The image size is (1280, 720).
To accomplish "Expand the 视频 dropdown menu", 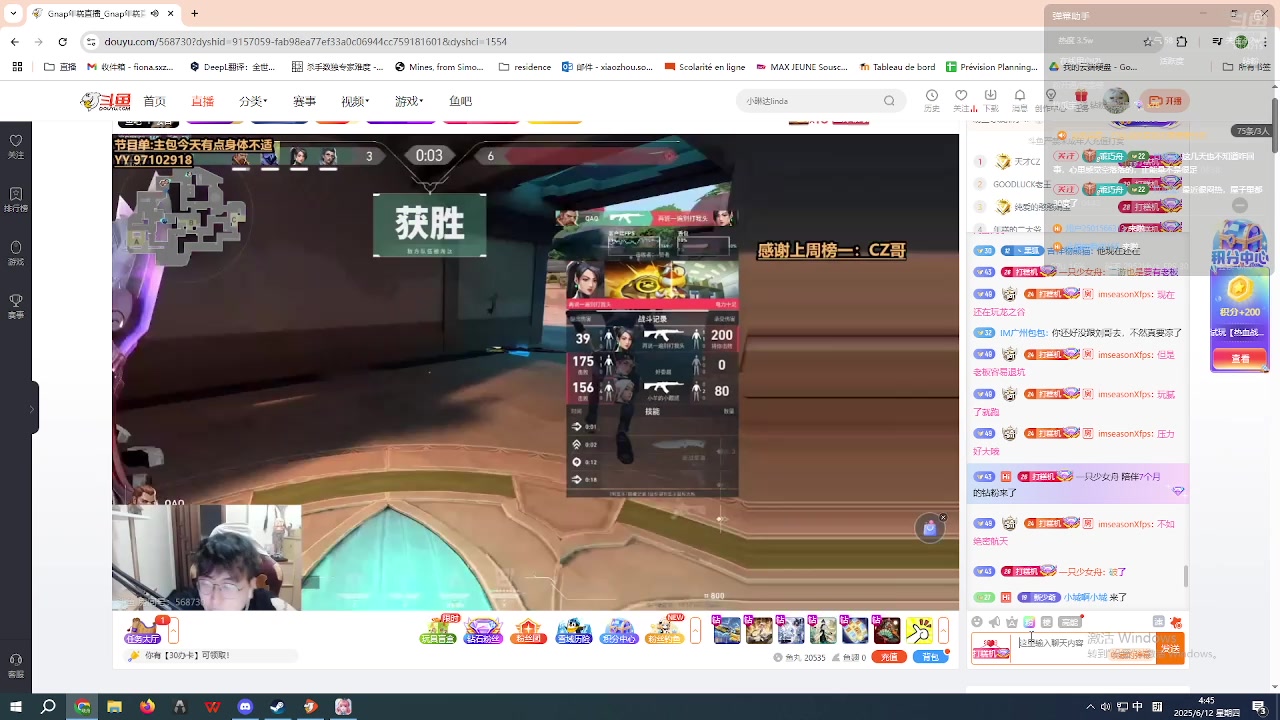I will [x=355, y=101].
